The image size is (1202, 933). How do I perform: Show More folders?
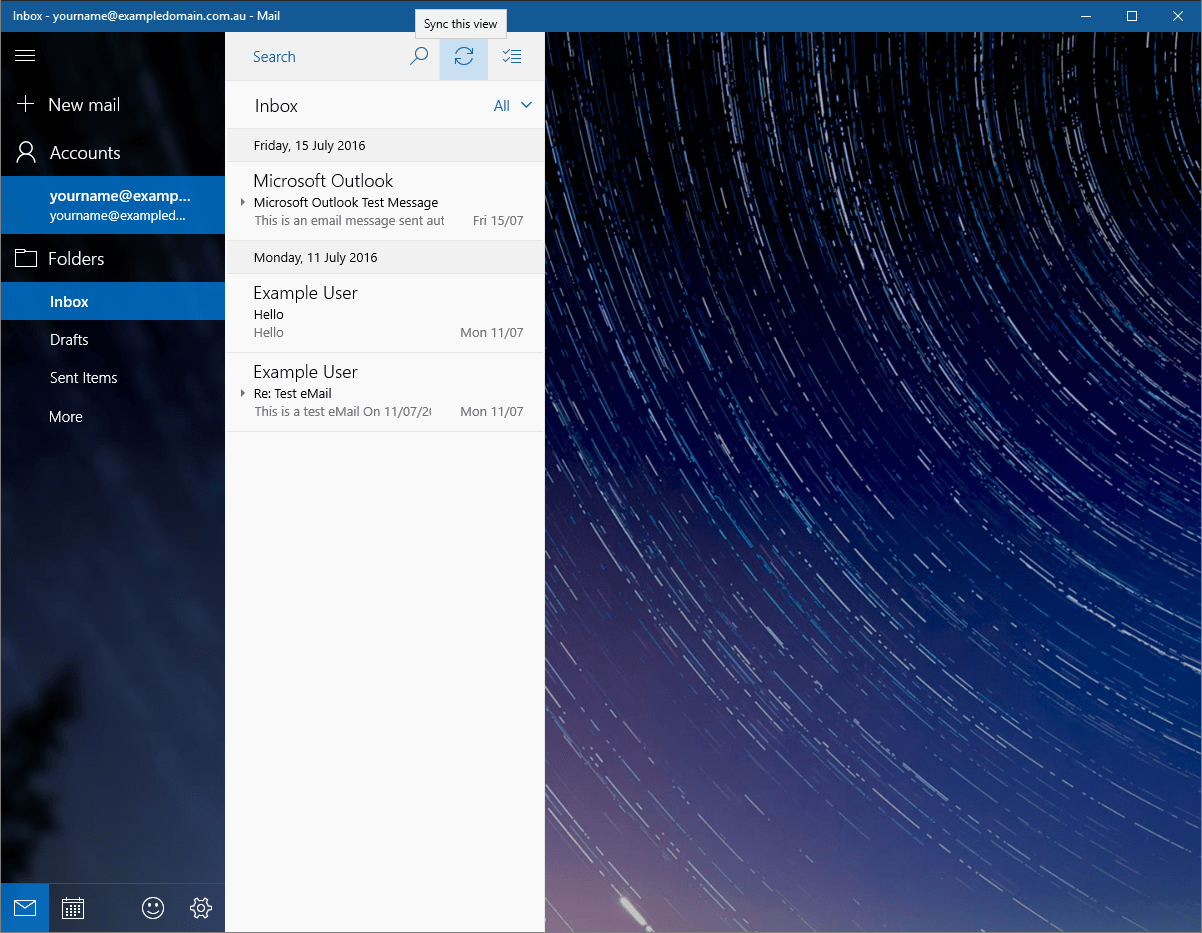(x=66, y=417)
